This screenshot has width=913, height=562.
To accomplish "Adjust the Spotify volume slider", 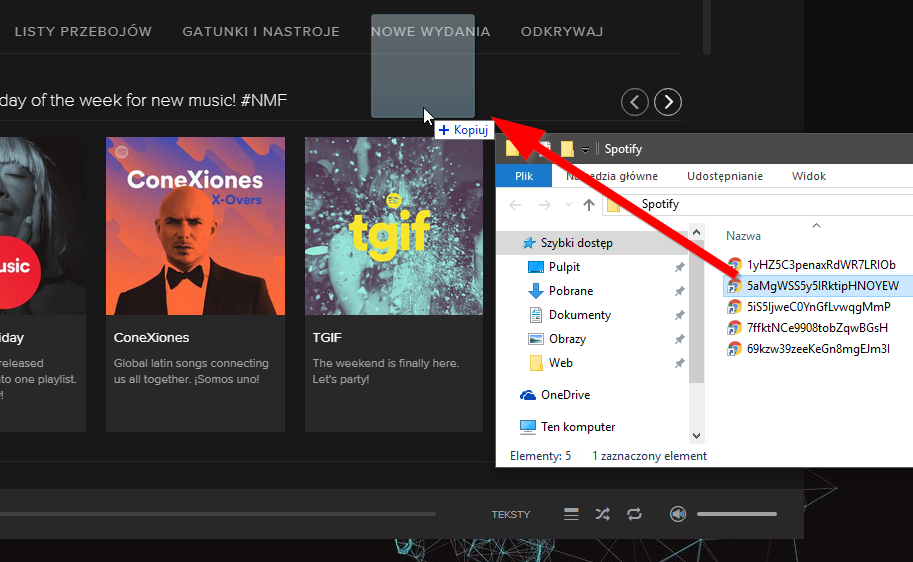I will [x=737, y=514].
